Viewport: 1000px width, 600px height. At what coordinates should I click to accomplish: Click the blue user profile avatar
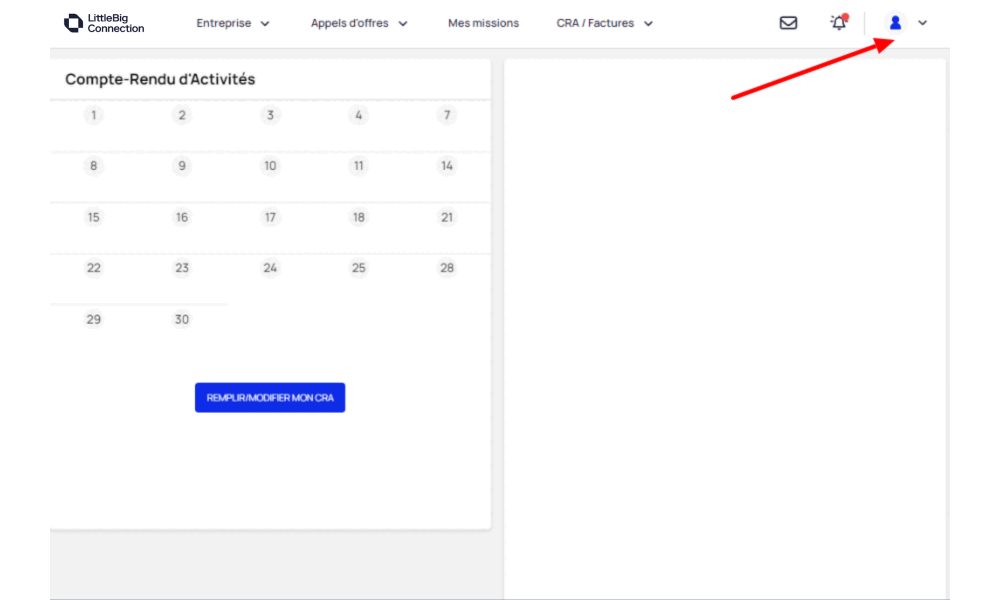click(x=895, y=23)
